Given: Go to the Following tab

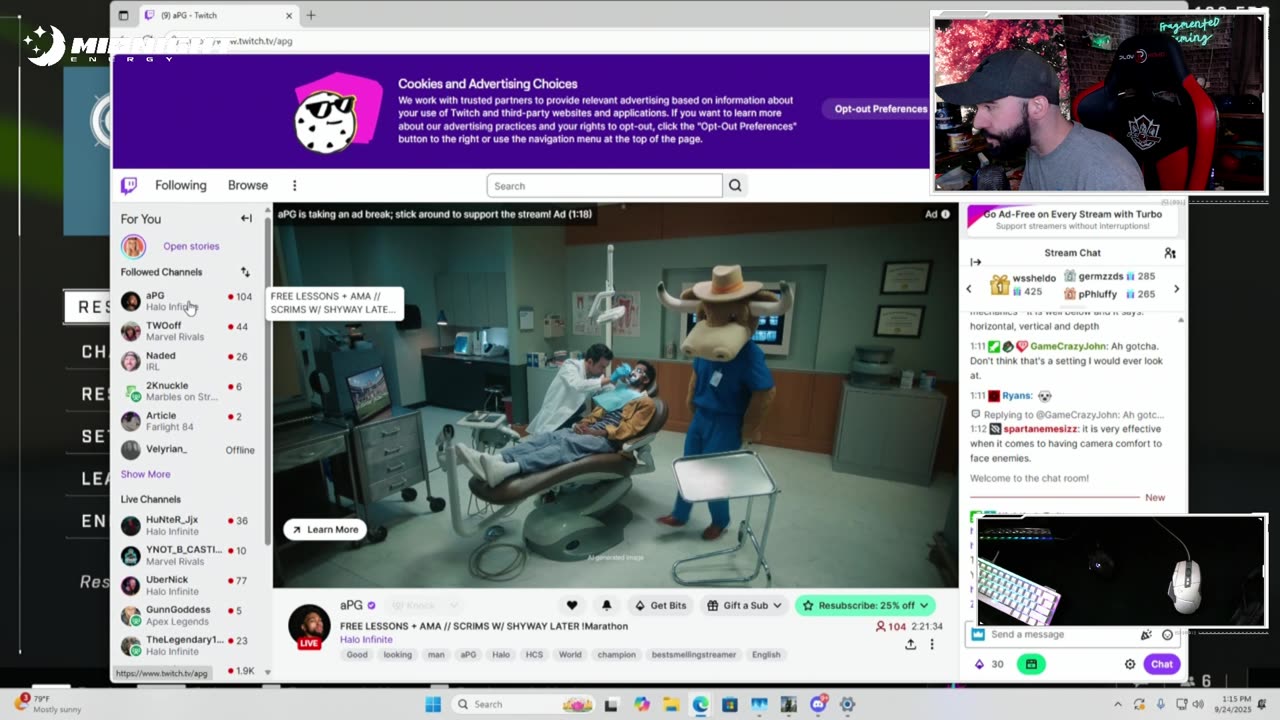Looking at the screenshot, I should (x=181, y=185).
